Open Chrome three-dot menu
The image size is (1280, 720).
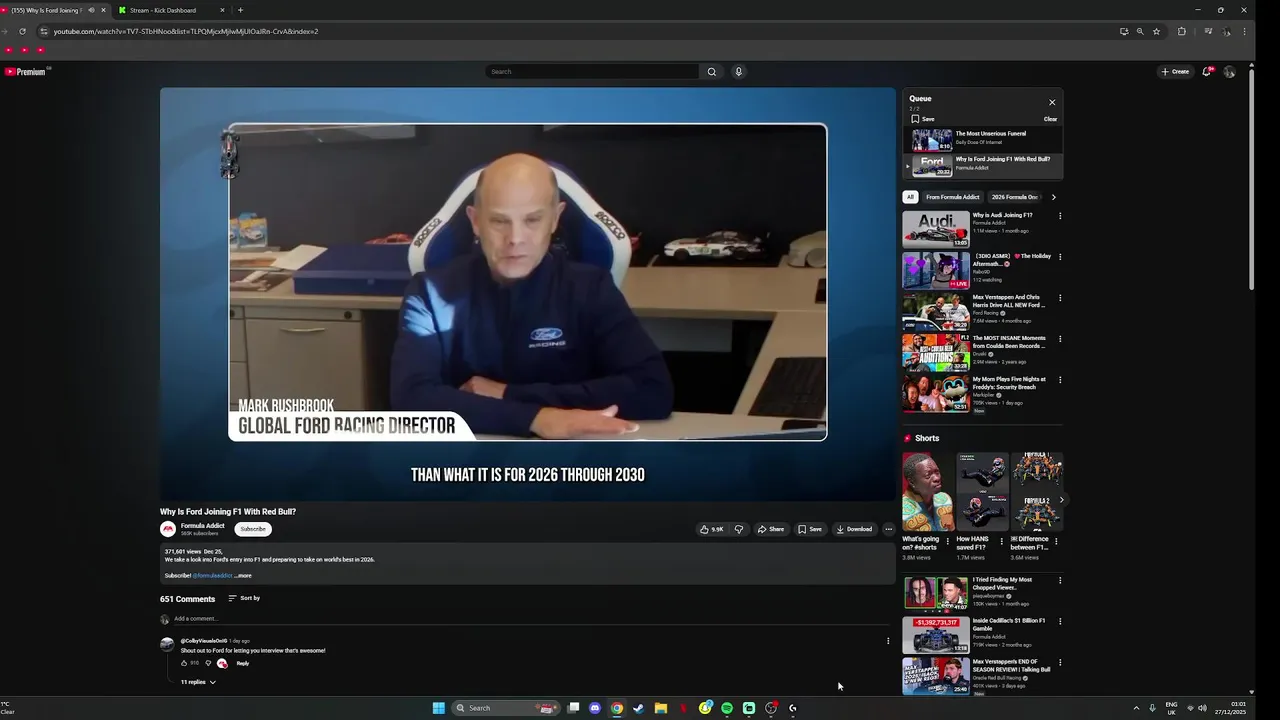coord(1245,31)
